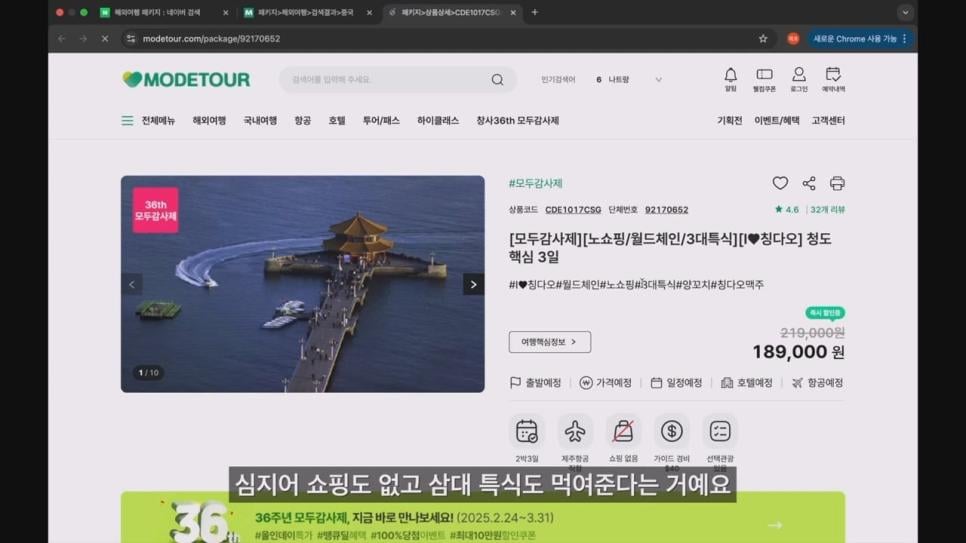Show previous image in photo carousel
Viewport: 966px width, 543px height.
pyautogui.click(x=132, y=284)
